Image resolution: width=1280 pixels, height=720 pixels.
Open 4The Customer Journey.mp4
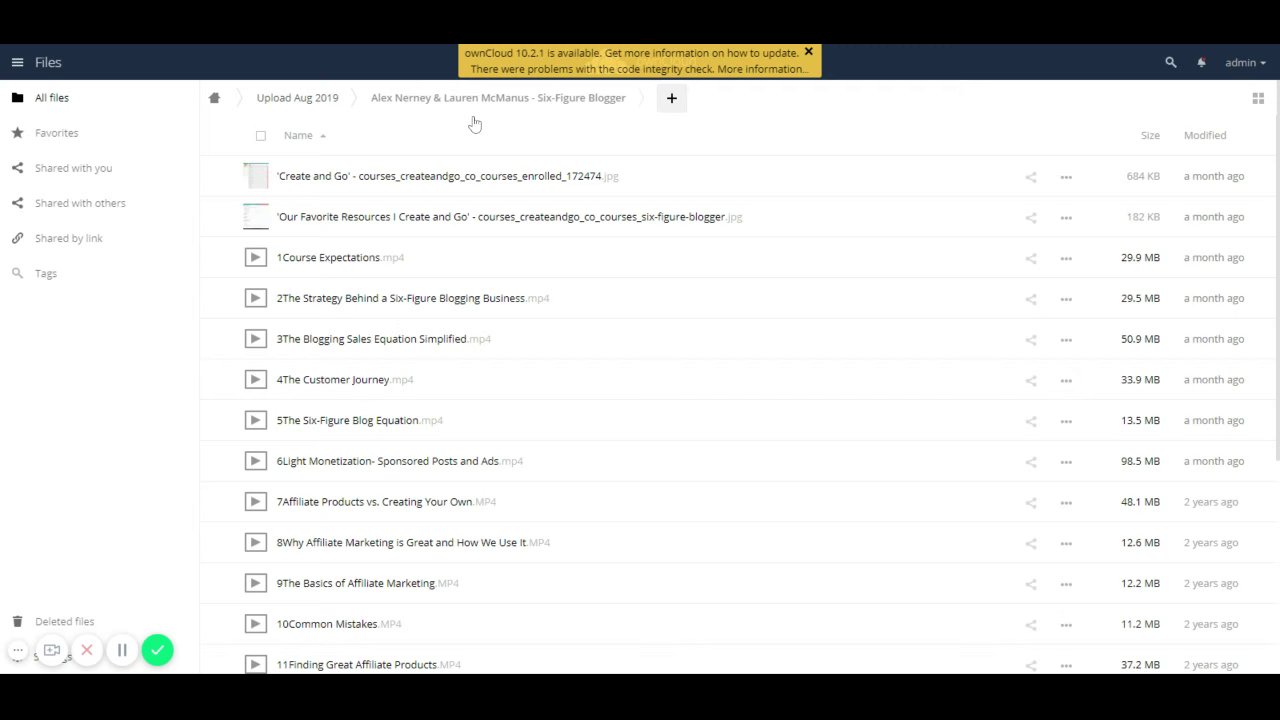[x=345, y=380]
